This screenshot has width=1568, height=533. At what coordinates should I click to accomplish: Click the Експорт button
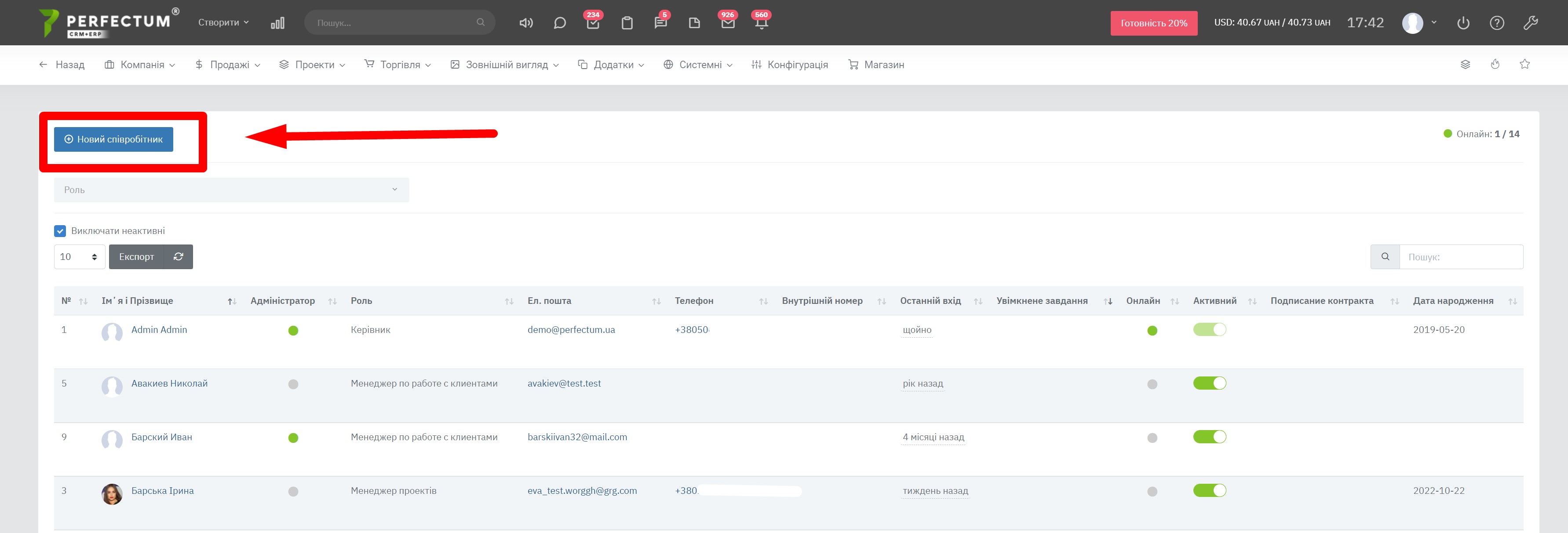(136, 257)
